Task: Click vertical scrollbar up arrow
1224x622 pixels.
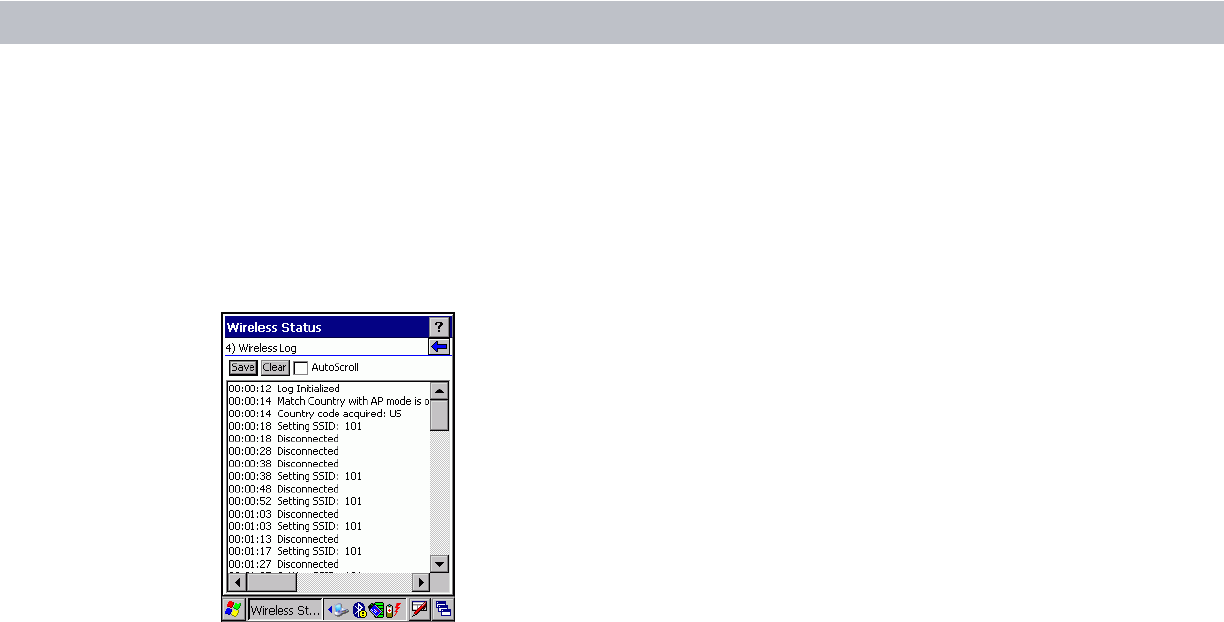Action: point(439,390)
